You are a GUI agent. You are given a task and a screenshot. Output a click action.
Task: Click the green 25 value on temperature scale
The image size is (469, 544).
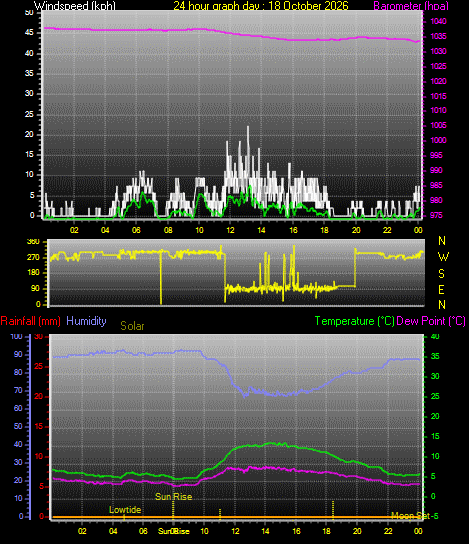435,396
